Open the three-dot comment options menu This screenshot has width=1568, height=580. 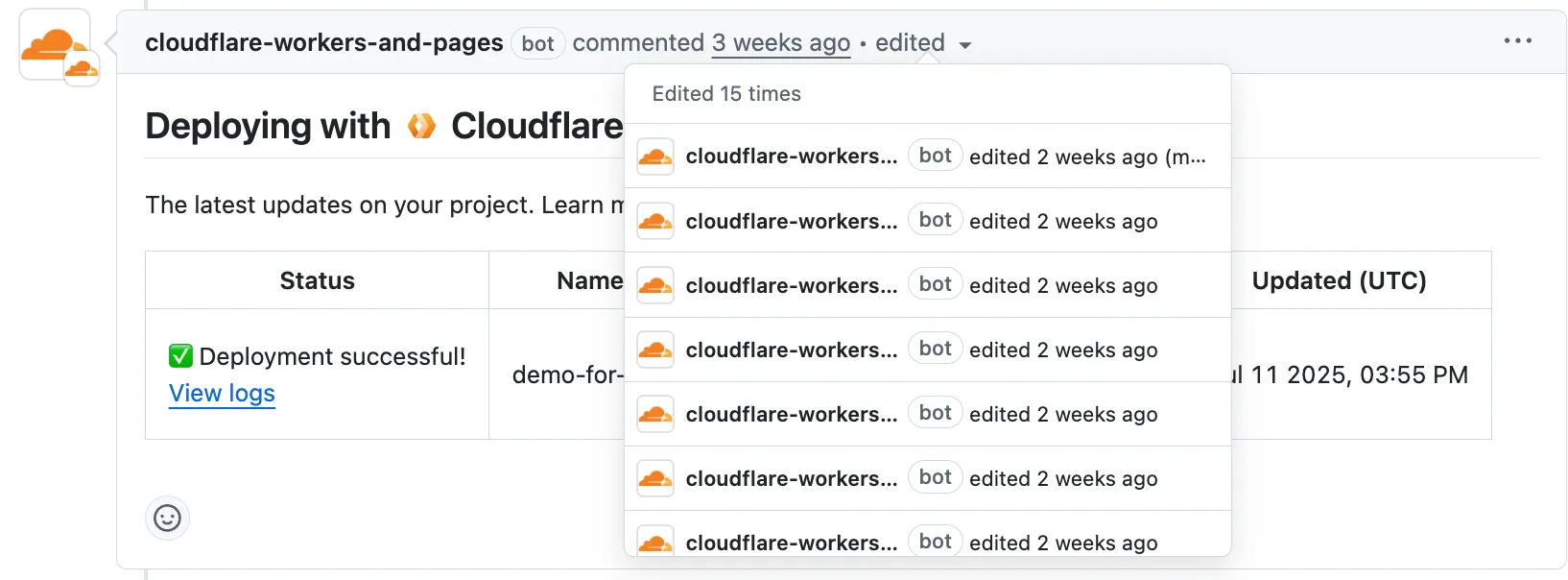(1517, 41)
